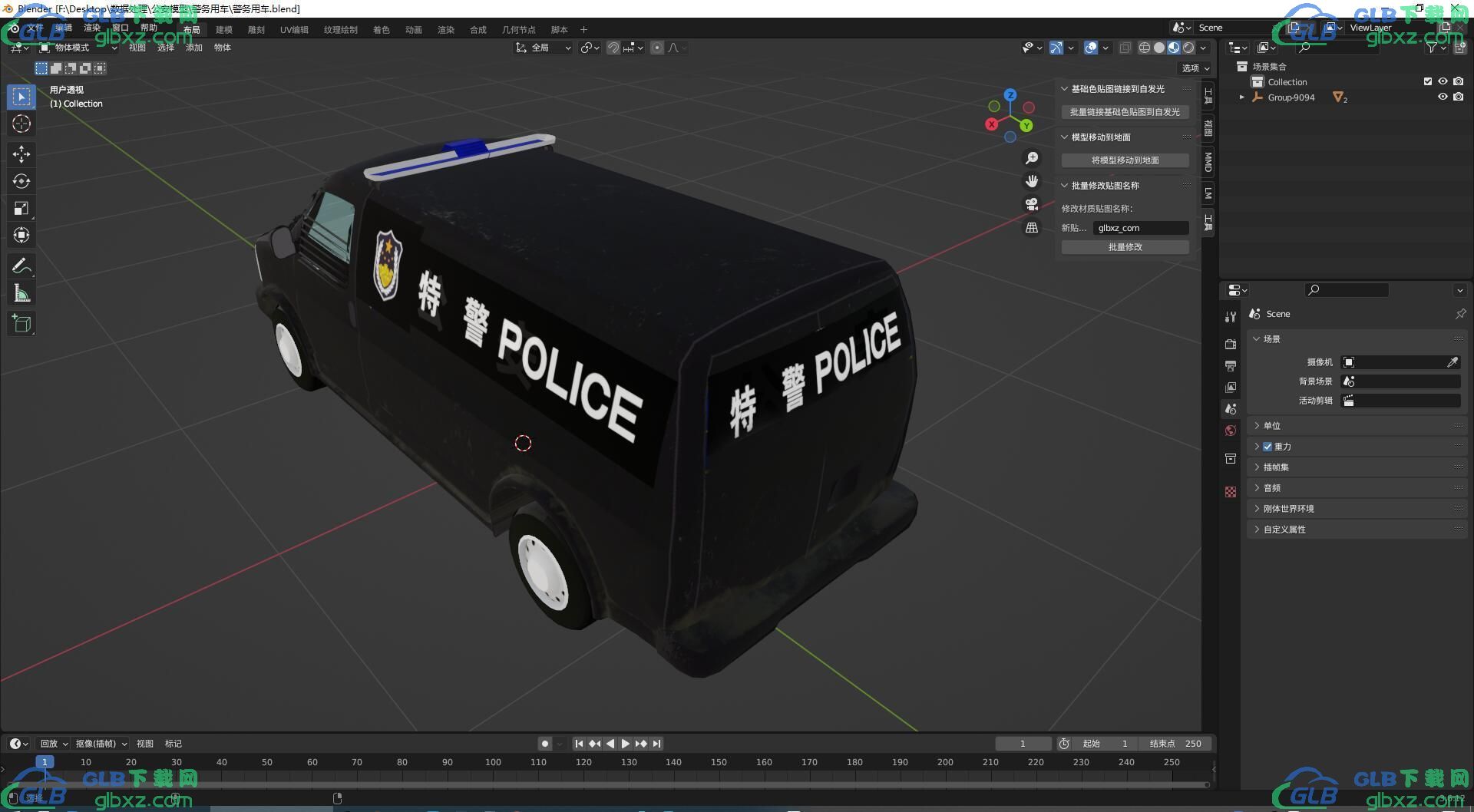The image size is (1474, 812).
Task: Open the Tool properties tab
Action: tap(1231, 316)
